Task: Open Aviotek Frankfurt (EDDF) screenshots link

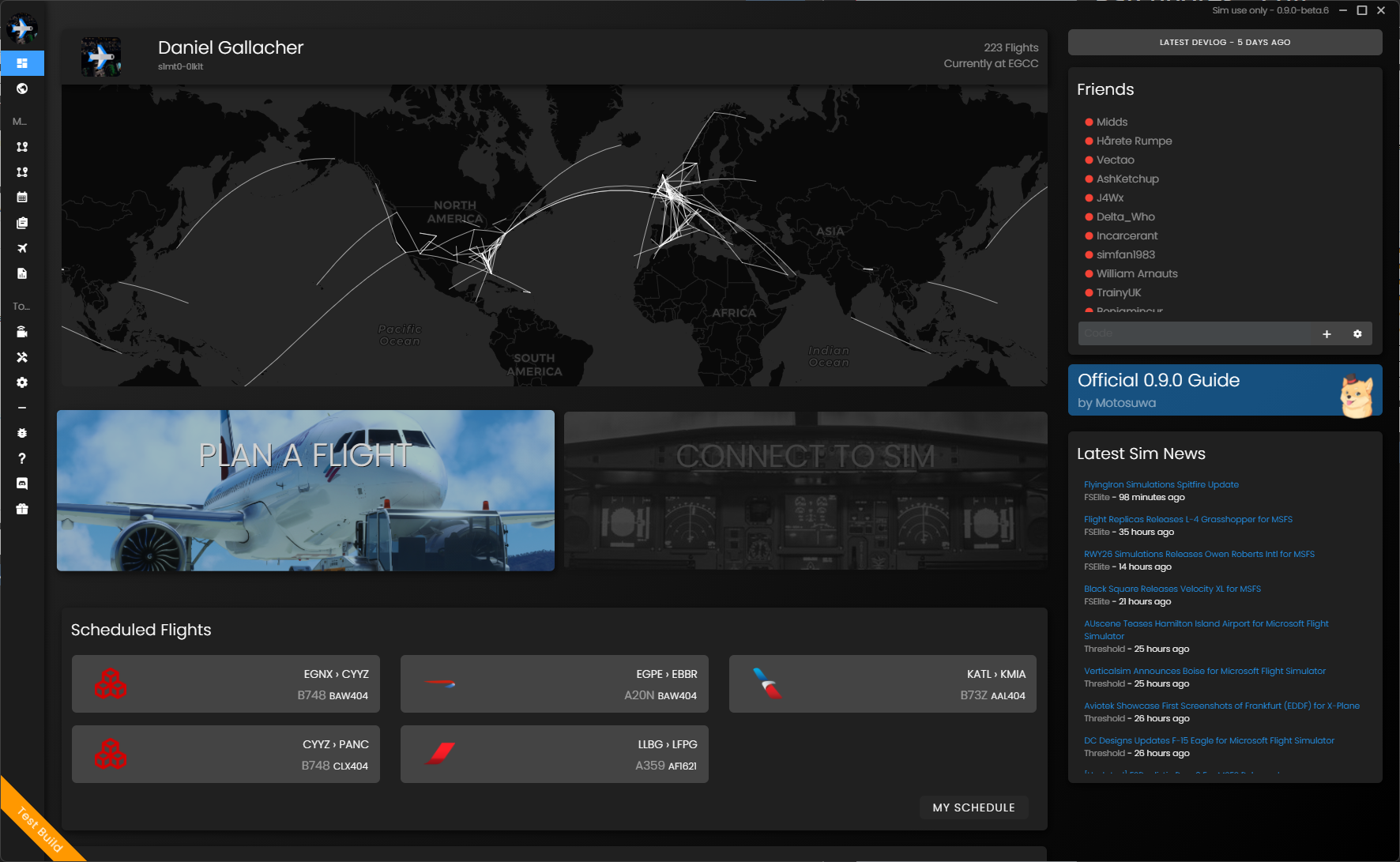Action: (x=1221, y=706)
